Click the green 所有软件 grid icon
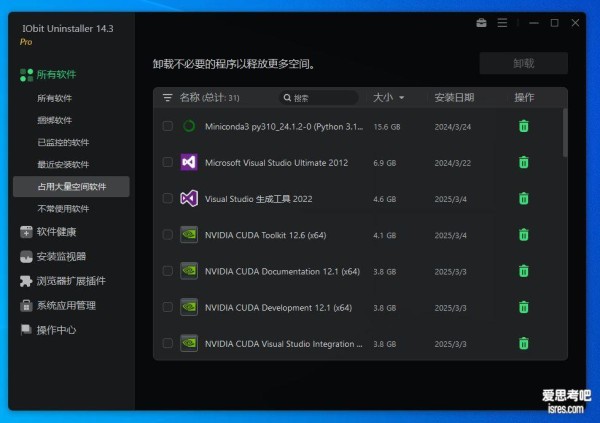This screenshot has height=423, width=600. [26, 75]
